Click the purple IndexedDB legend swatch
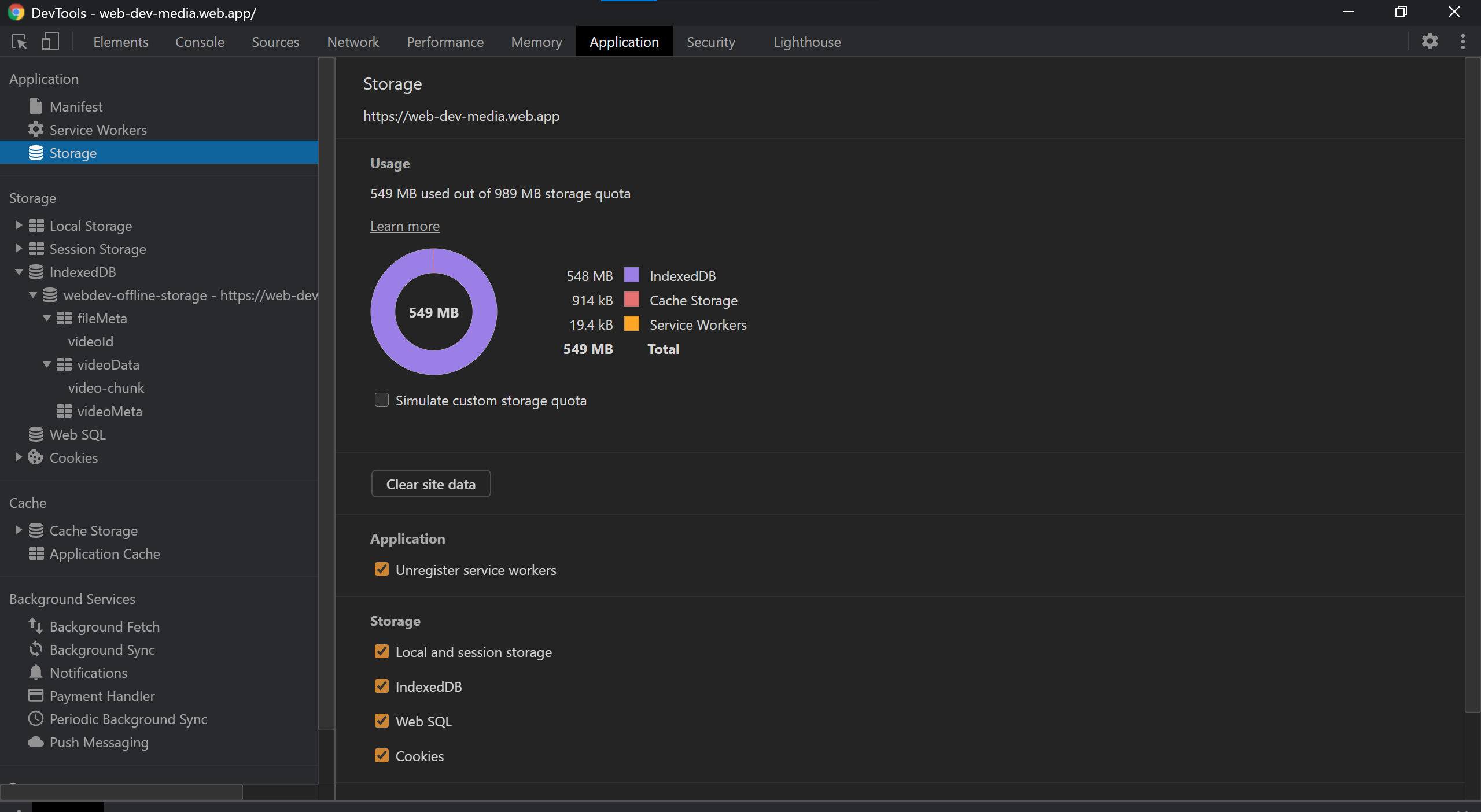 [631, 275]
